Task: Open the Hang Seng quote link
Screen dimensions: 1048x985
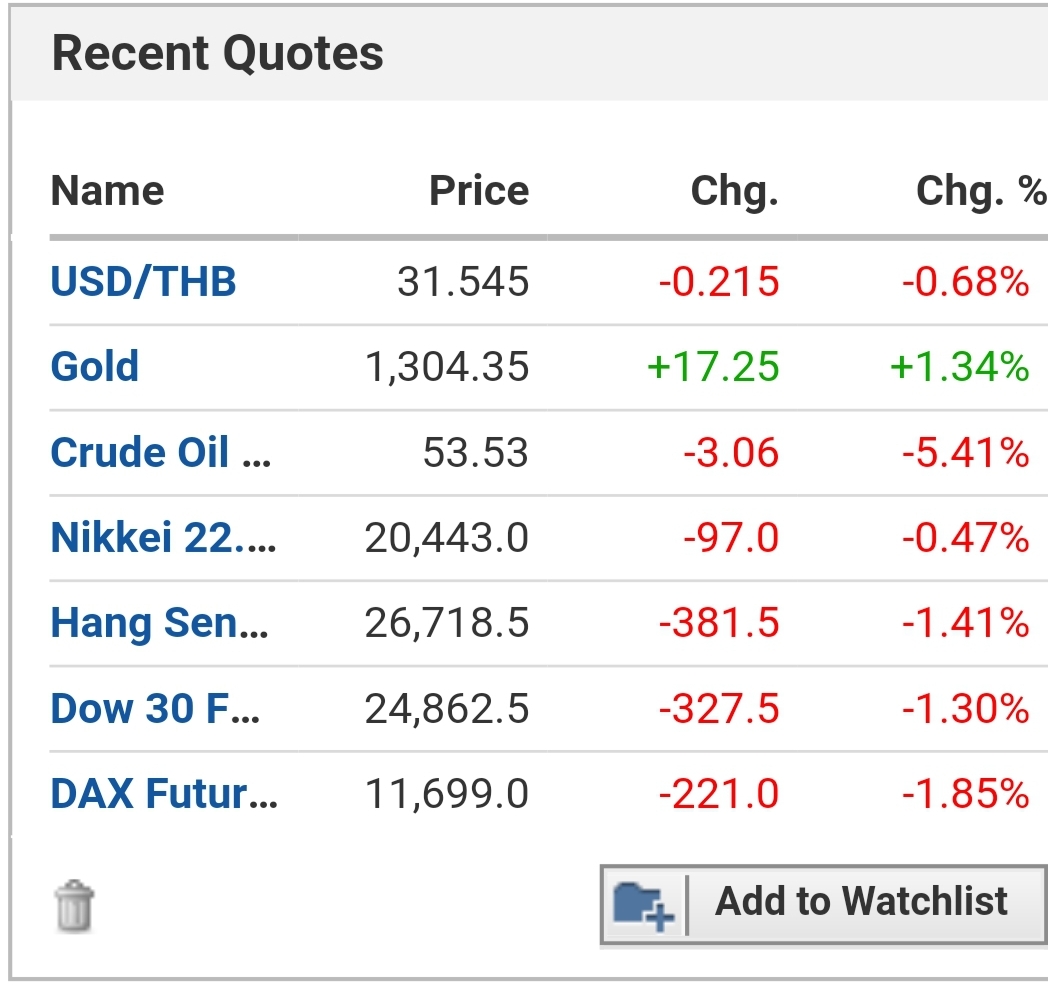Action: (159, 623)
